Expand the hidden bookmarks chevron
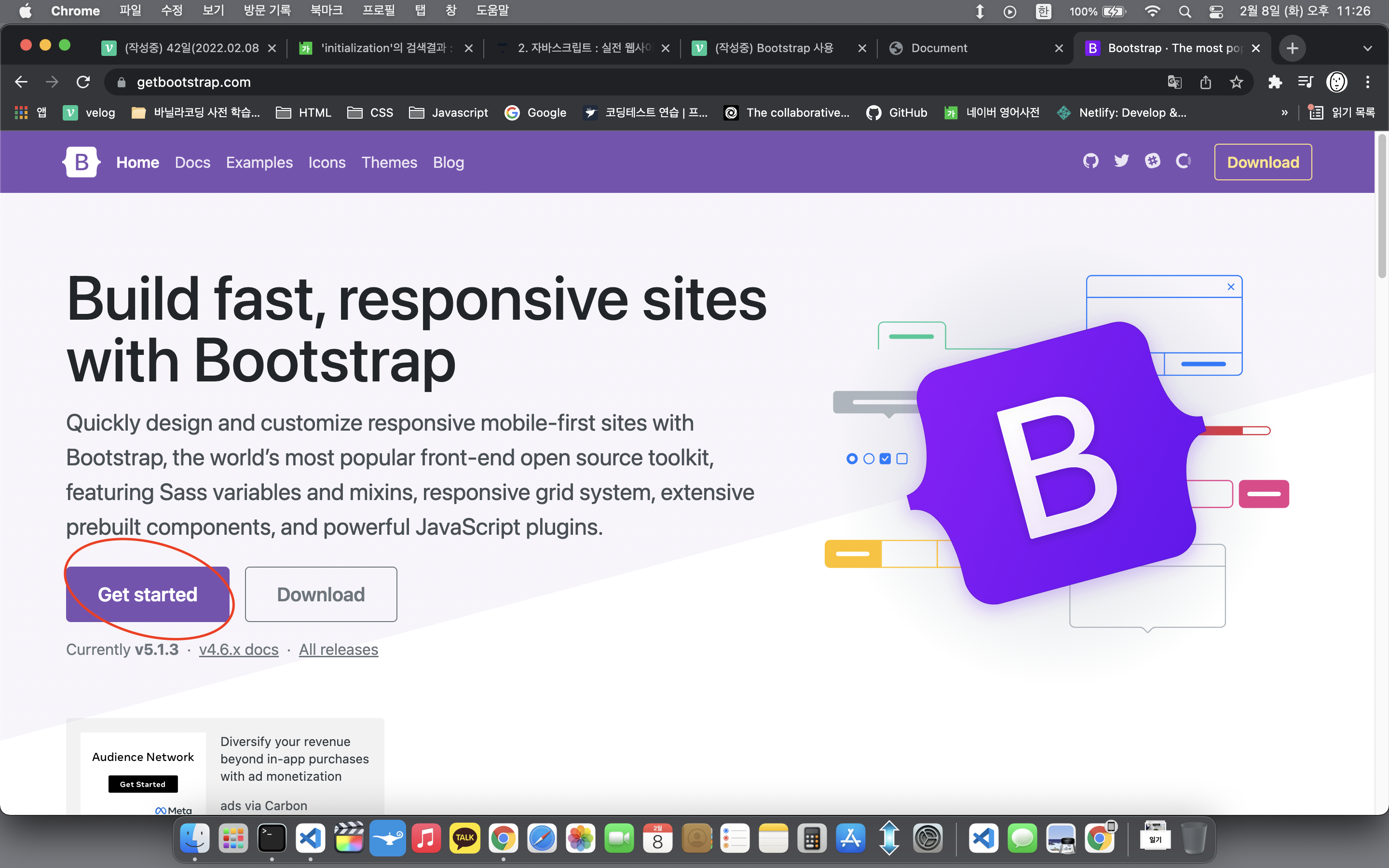The image size is (1389, 868). (x=1284, y=112)
